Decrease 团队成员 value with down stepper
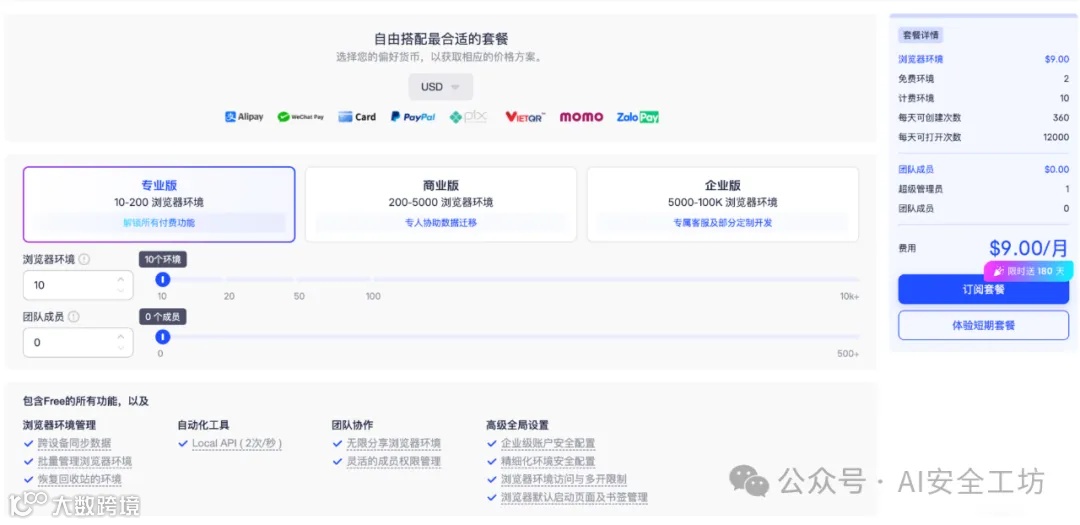The height and width of the screenshot is (525, 1080). [x=121, y=348]
